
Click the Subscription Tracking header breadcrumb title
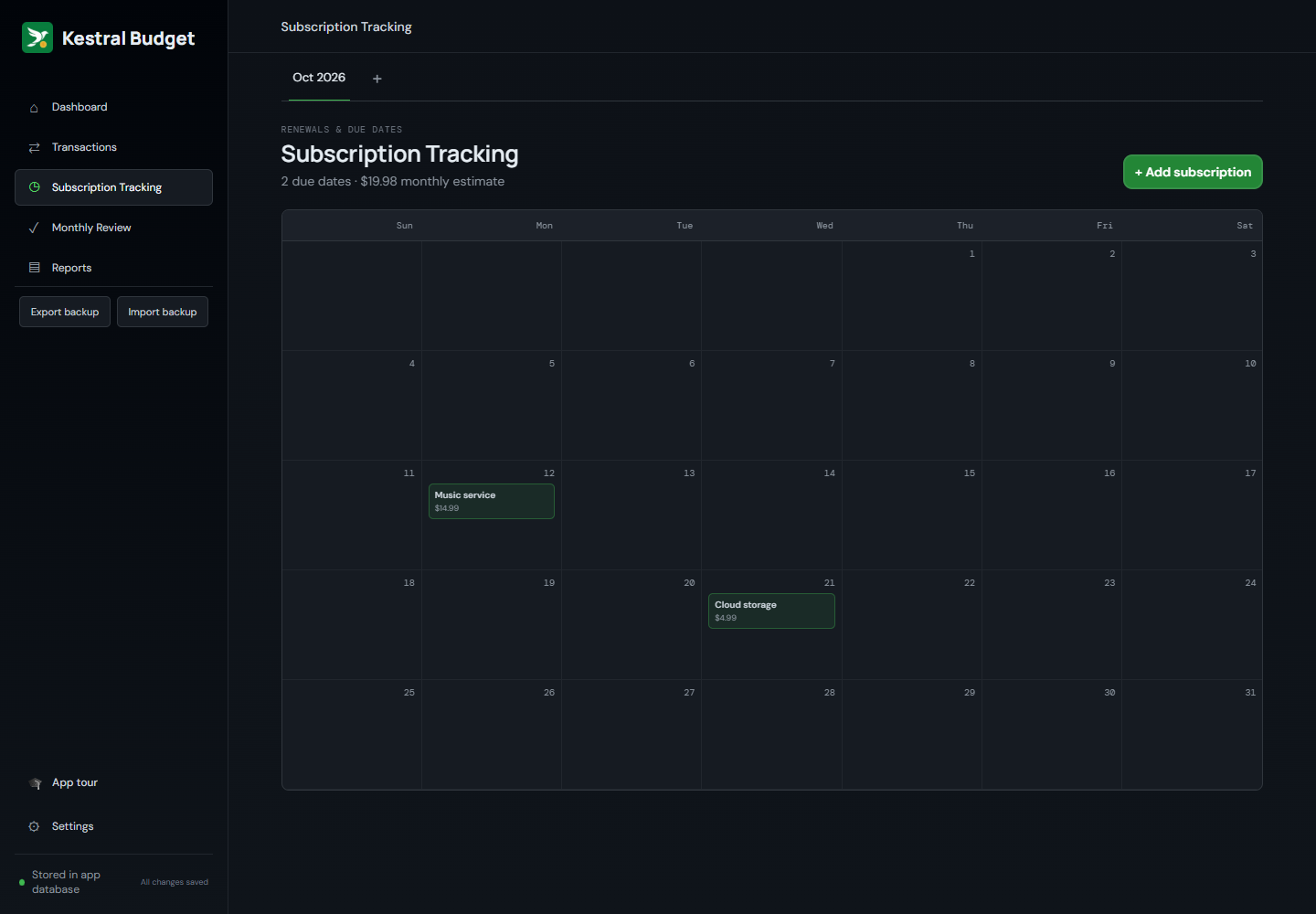click(x=346, y=27)
